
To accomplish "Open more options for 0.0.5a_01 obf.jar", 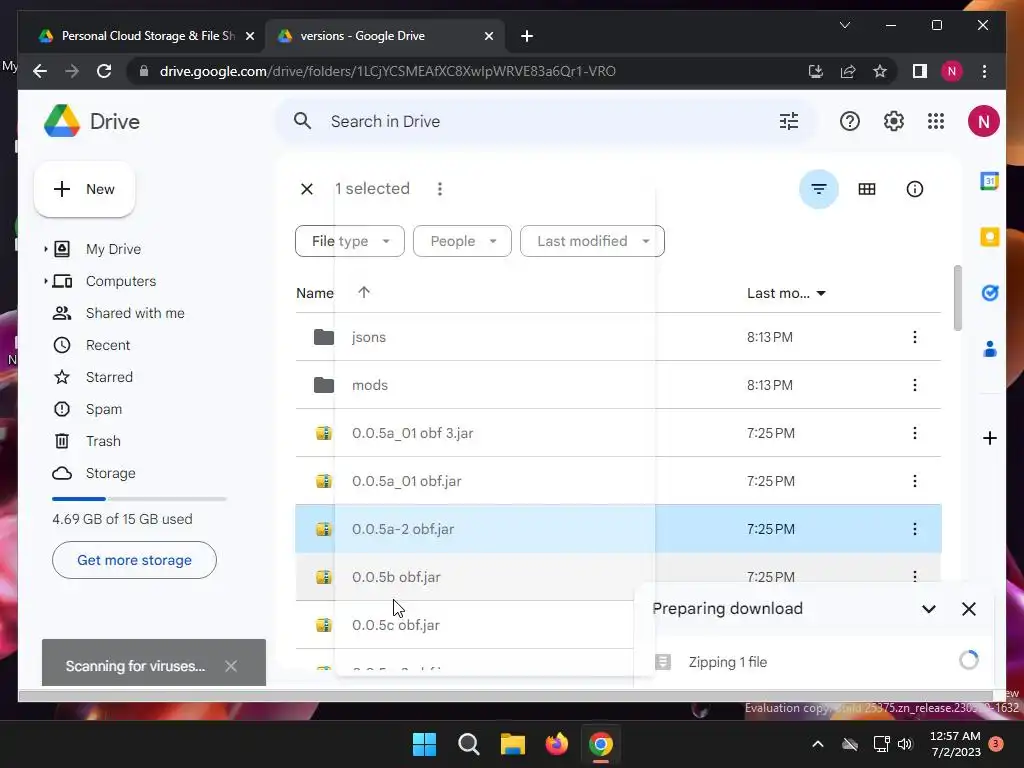I will [x=914, y=481].
